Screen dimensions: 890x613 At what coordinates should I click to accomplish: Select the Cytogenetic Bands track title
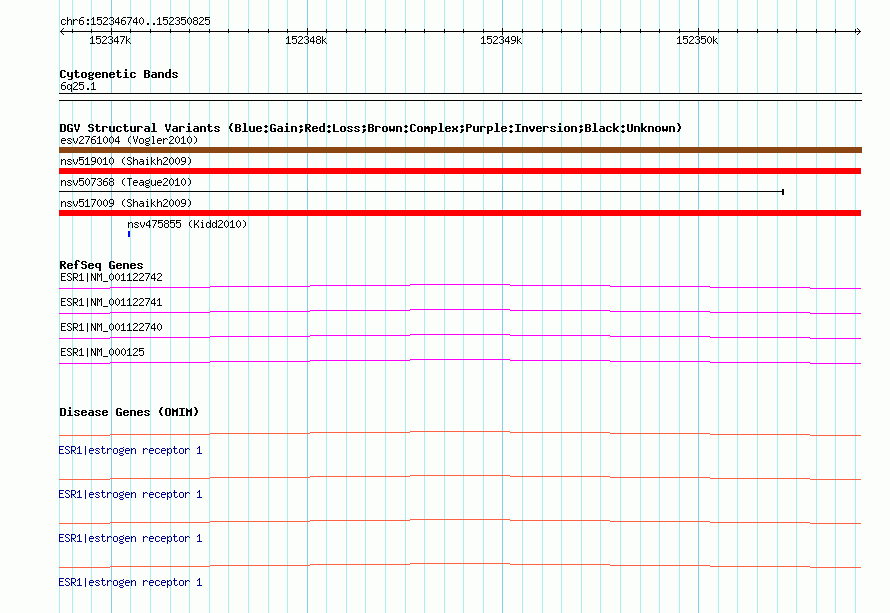[x=119, y=74]
